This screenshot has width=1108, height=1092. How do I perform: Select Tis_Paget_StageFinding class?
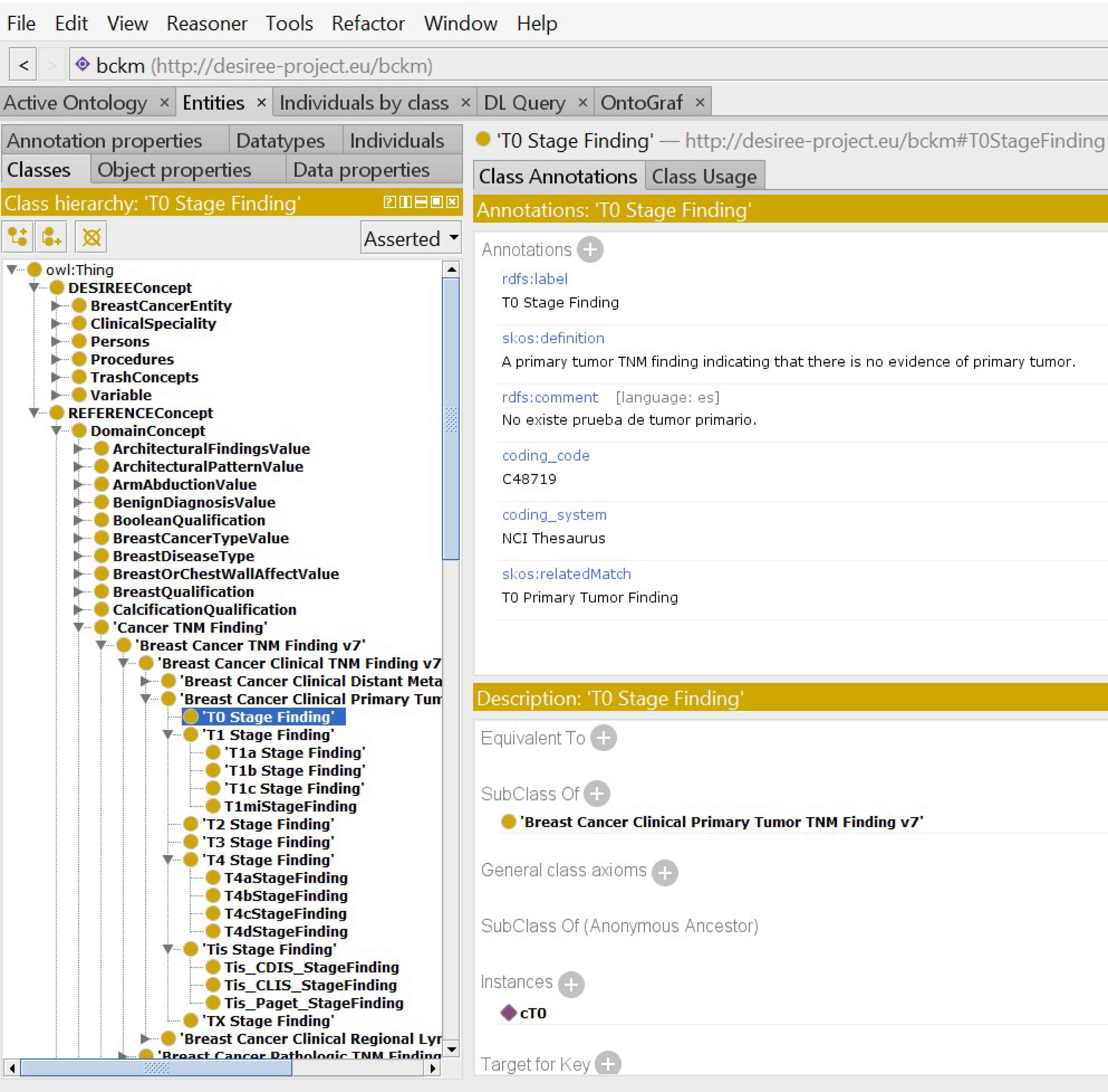point(314,1003)
